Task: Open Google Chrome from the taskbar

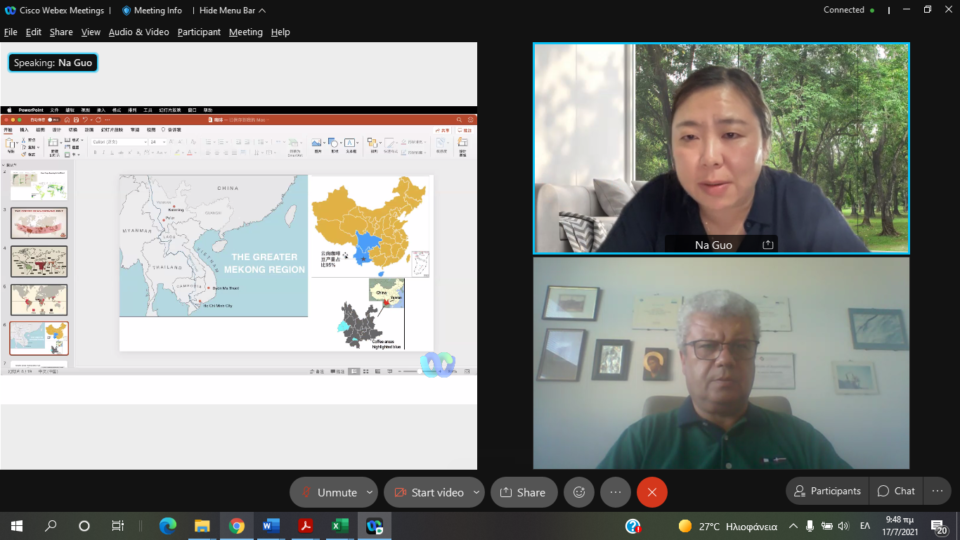Action: (x=236, y=526)
